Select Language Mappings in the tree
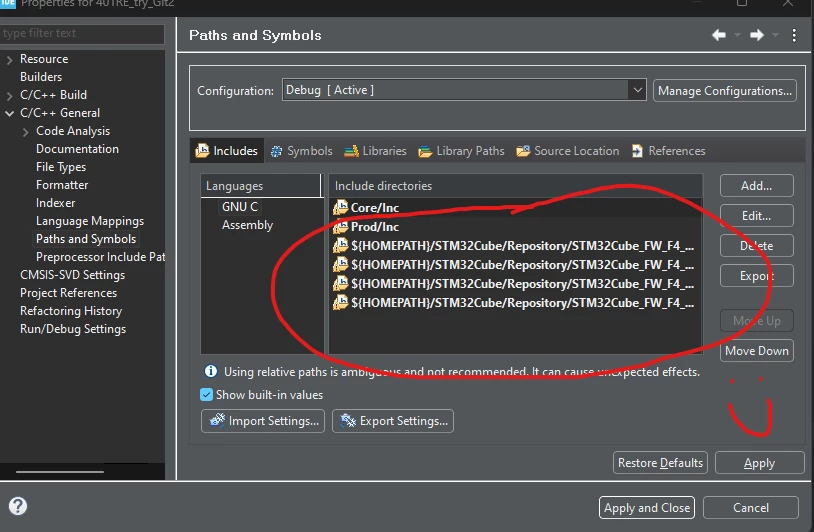The height and width of the screenshot is (532, 814). point(90,221)
